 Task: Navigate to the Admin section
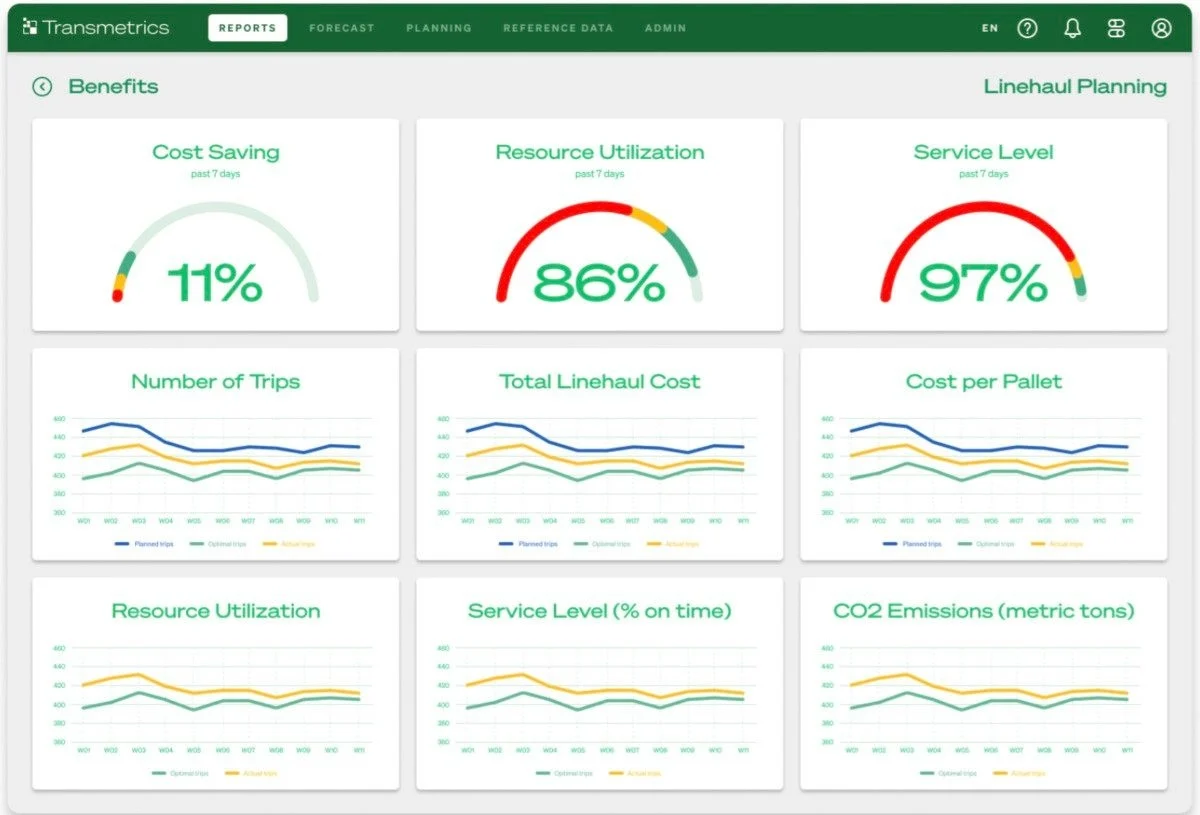click(x=666, y=28)
